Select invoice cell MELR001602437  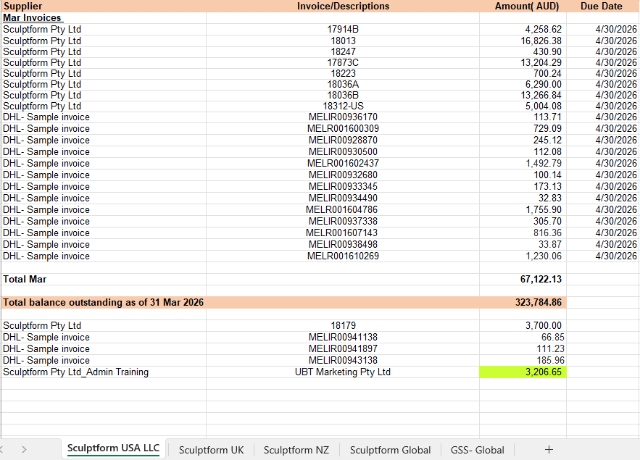click(x=343, y=163)
